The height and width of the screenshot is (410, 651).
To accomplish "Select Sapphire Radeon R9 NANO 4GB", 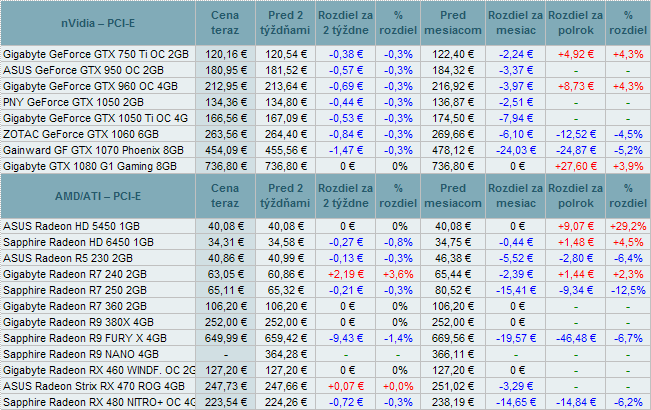I will (81, 354).
